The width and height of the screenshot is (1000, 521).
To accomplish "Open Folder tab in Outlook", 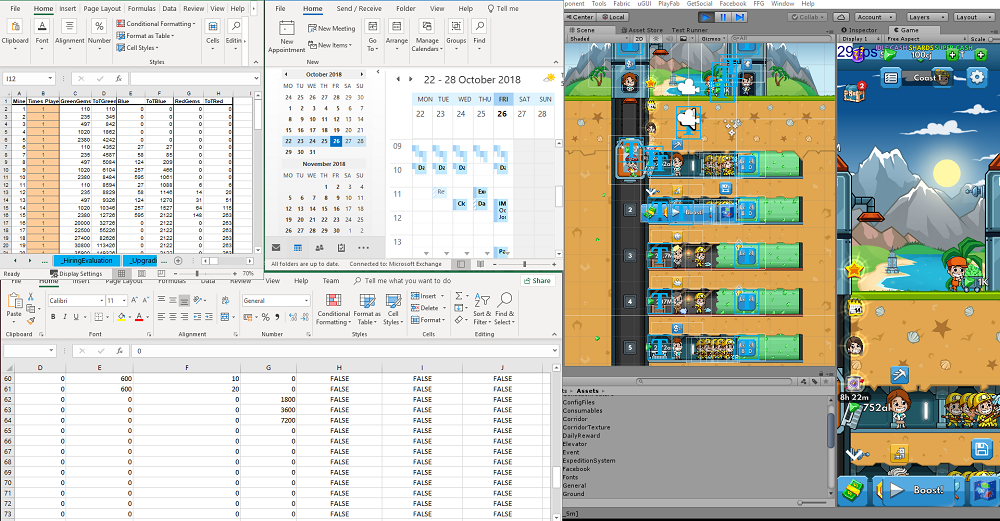I will [406, 9].
